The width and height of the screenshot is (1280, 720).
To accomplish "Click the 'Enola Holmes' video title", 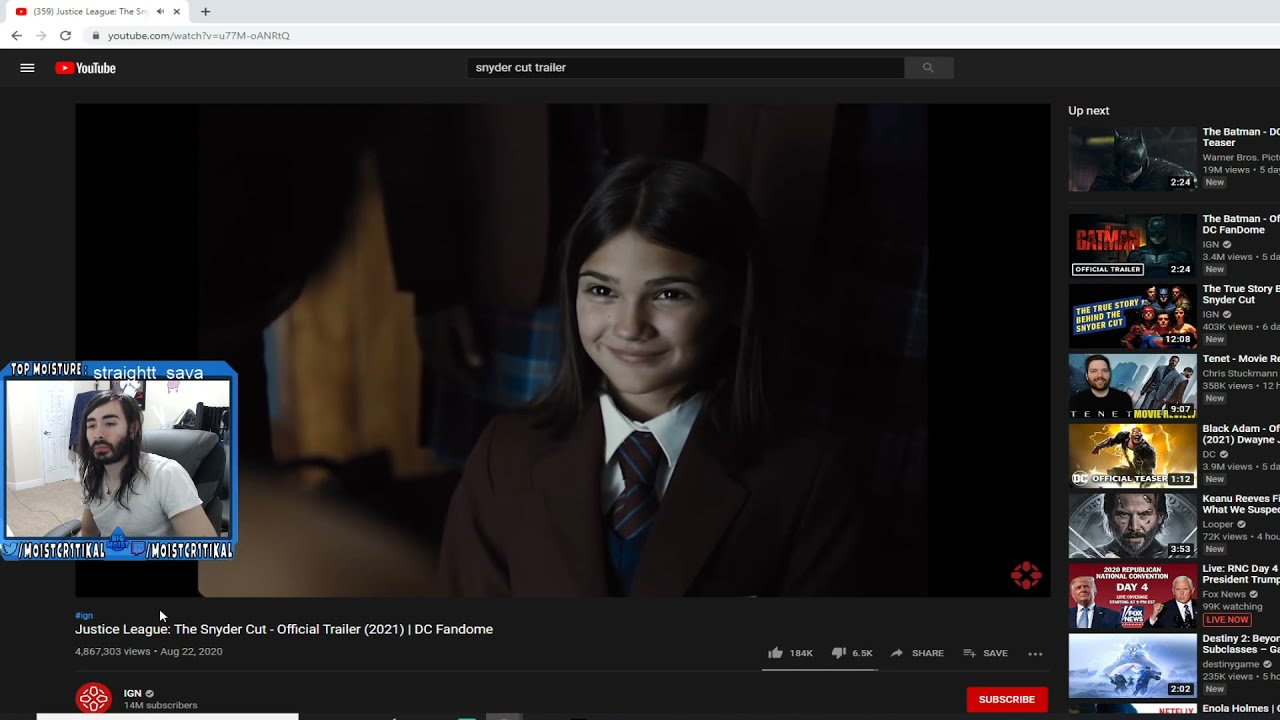I will [1241, 709].
